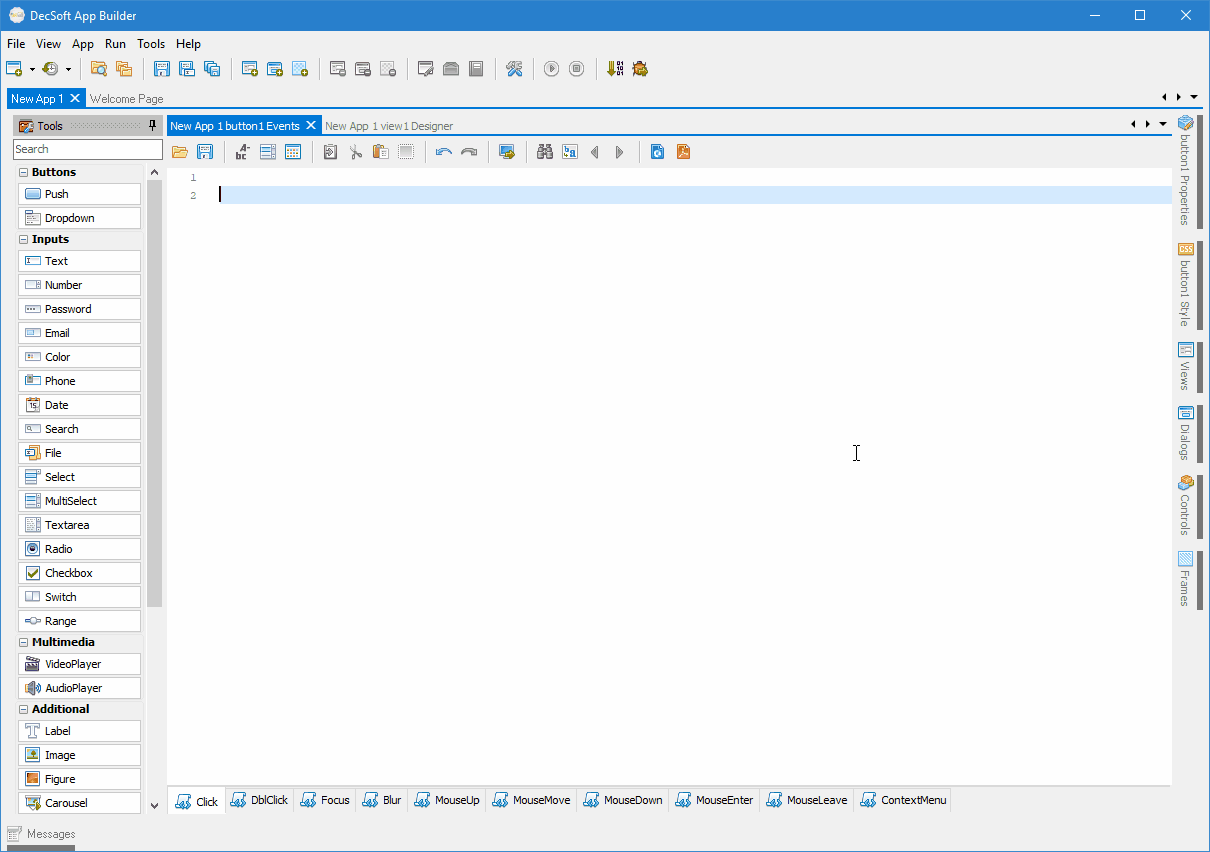Viewport: 1210px width, 852px height.
Task: Click the Stop app icon
Action: coord(576,69)
